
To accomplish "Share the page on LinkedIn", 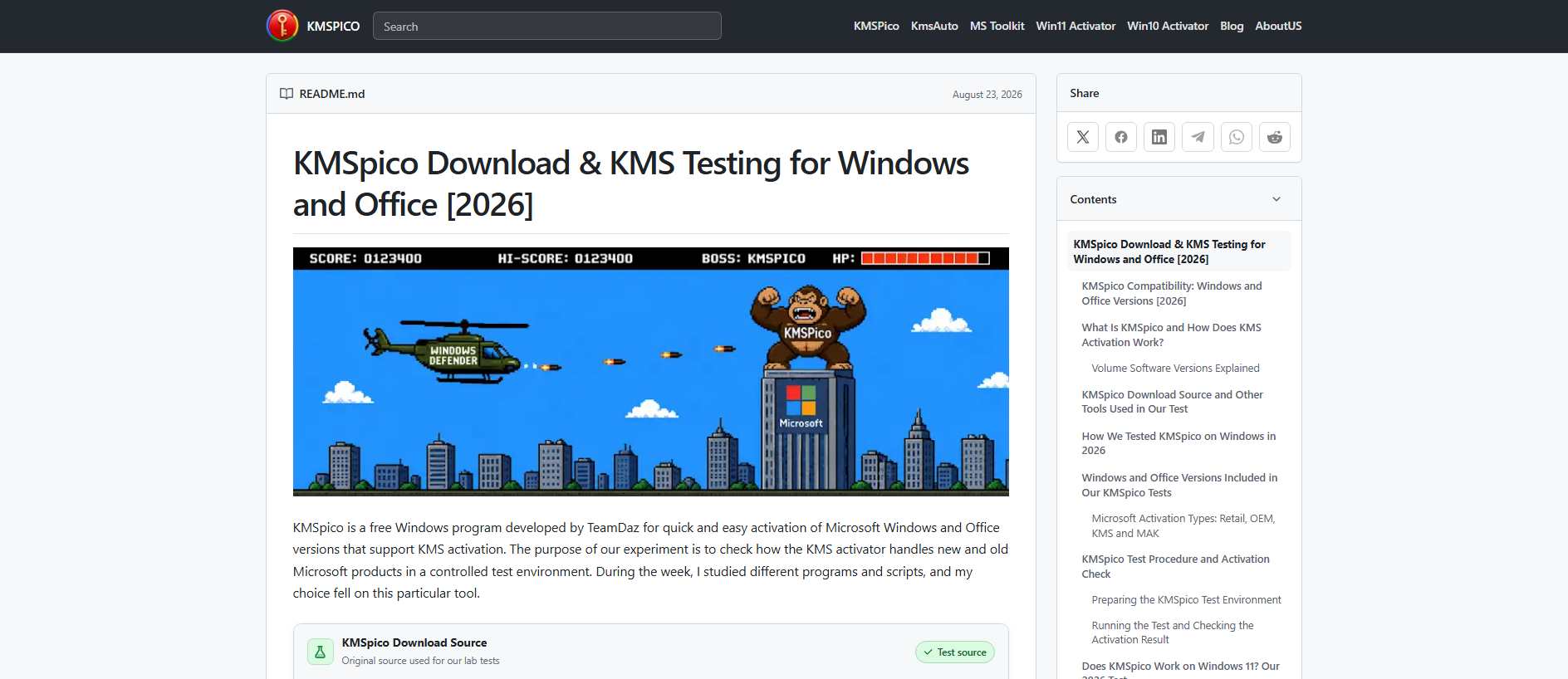I will click(1159, 137).
